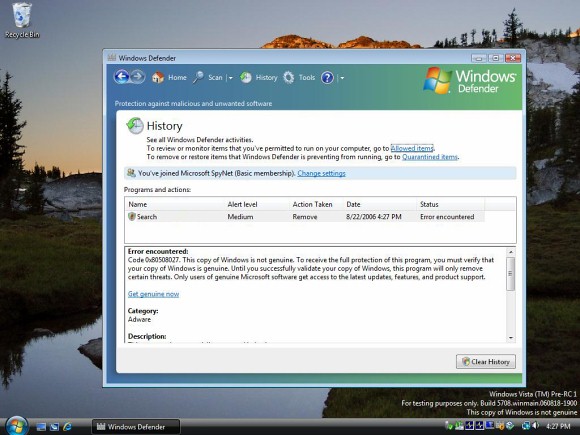The height and width of the screenshot is (435, 580).
Task: Click the details pane scrollbar thumb
Action: pyautogui.click(x=510, y=274)
